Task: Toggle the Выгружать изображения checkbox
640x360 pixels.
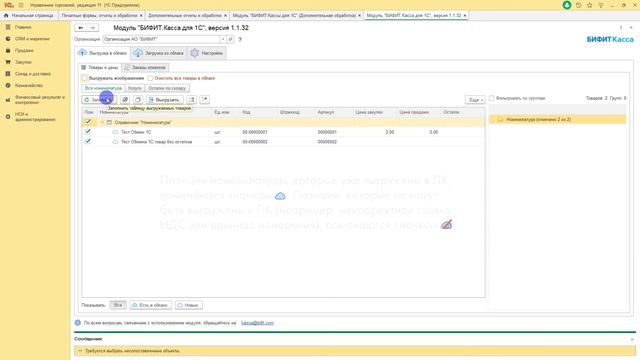Action: [85, 78]
